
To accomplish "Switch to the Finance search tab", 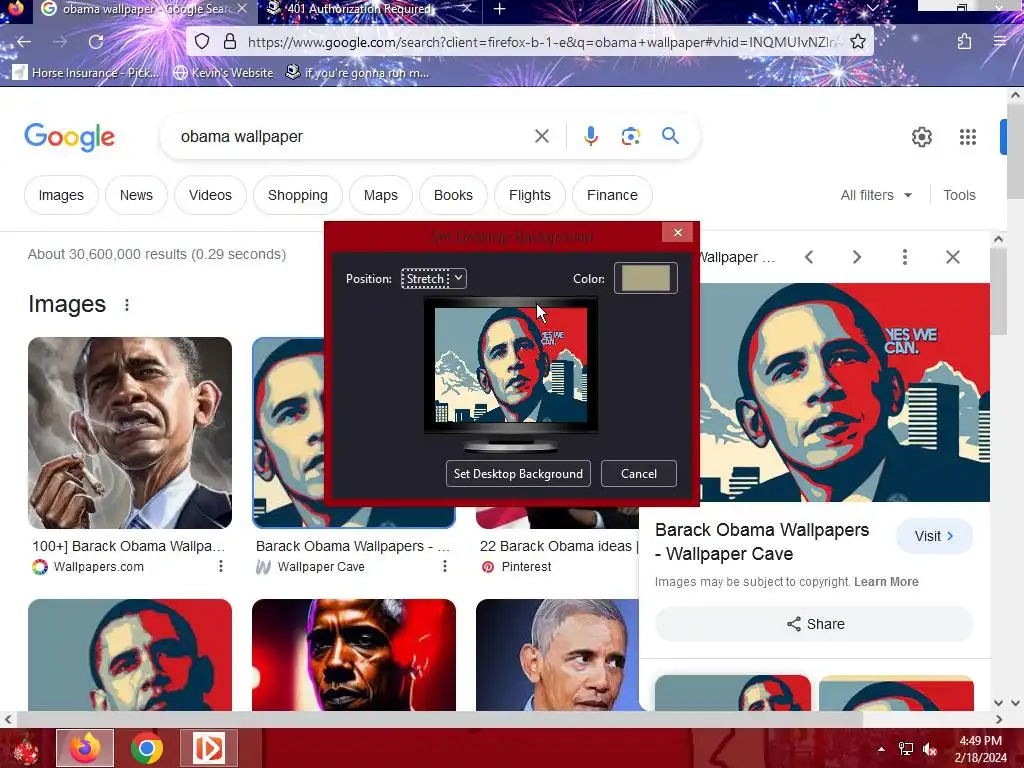I will click(x=613, y=195).
